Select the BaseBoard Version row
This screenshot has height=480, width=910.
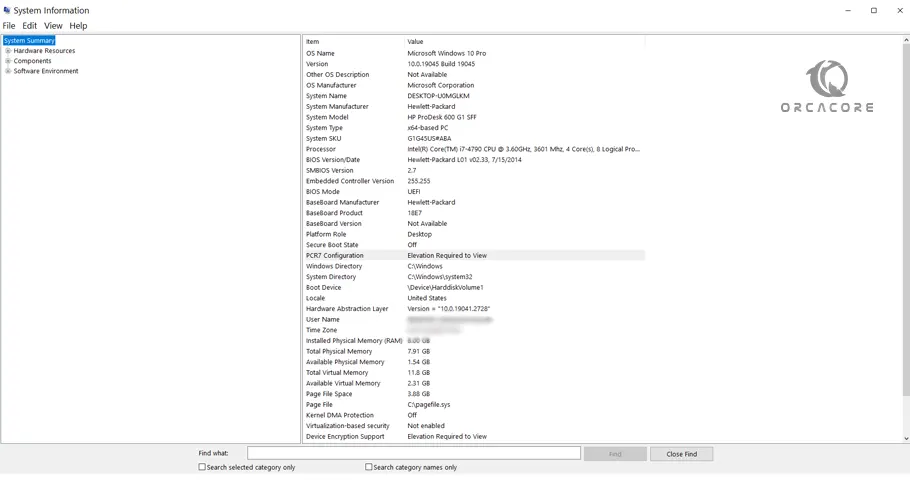click(x=474, y=223)
